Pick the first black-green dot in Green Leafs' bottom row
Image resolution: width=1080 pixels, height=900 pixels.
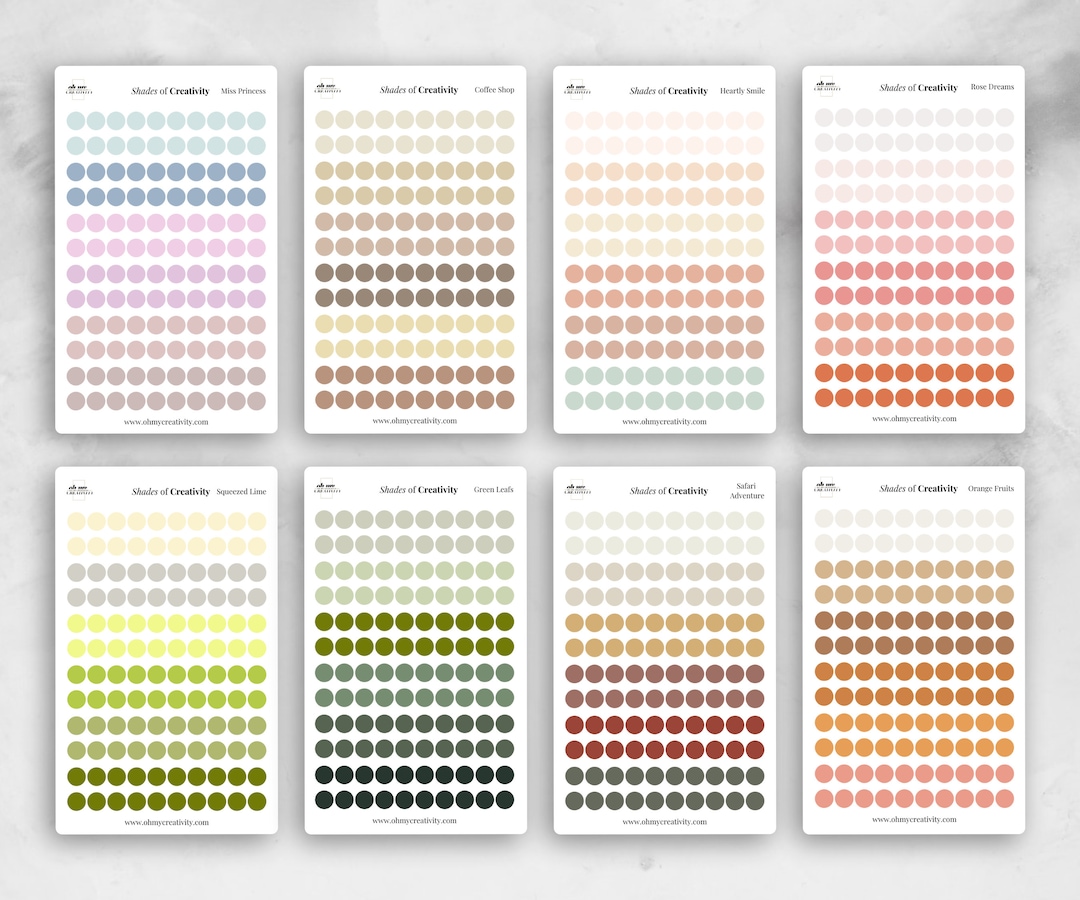pos(324,799)
